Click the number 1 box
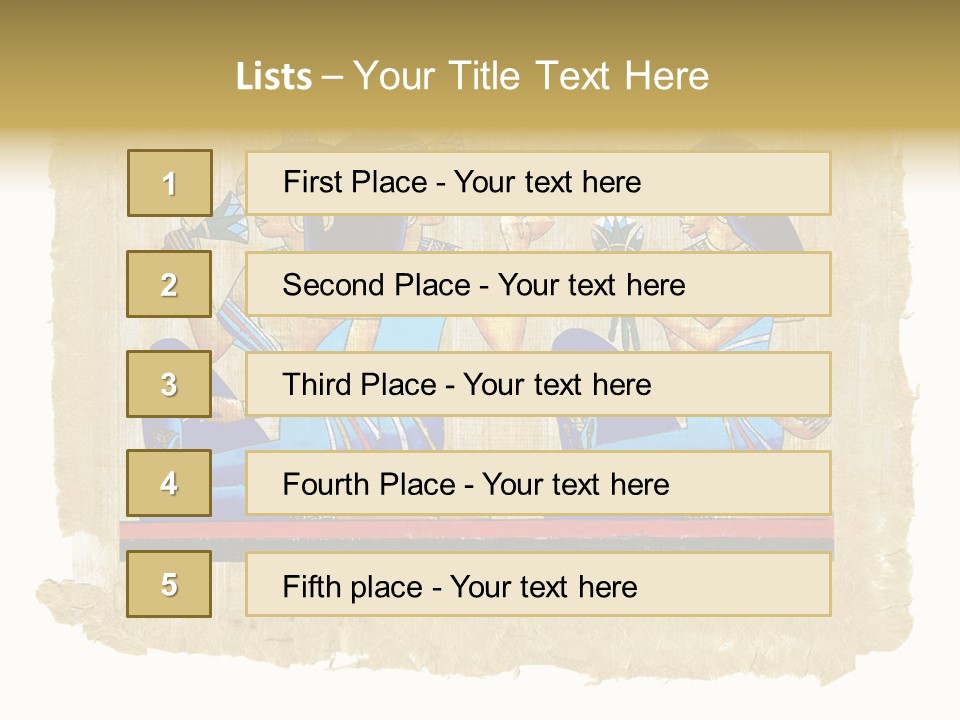The height and width of the screenshot is (720, 960). [169, 183]
